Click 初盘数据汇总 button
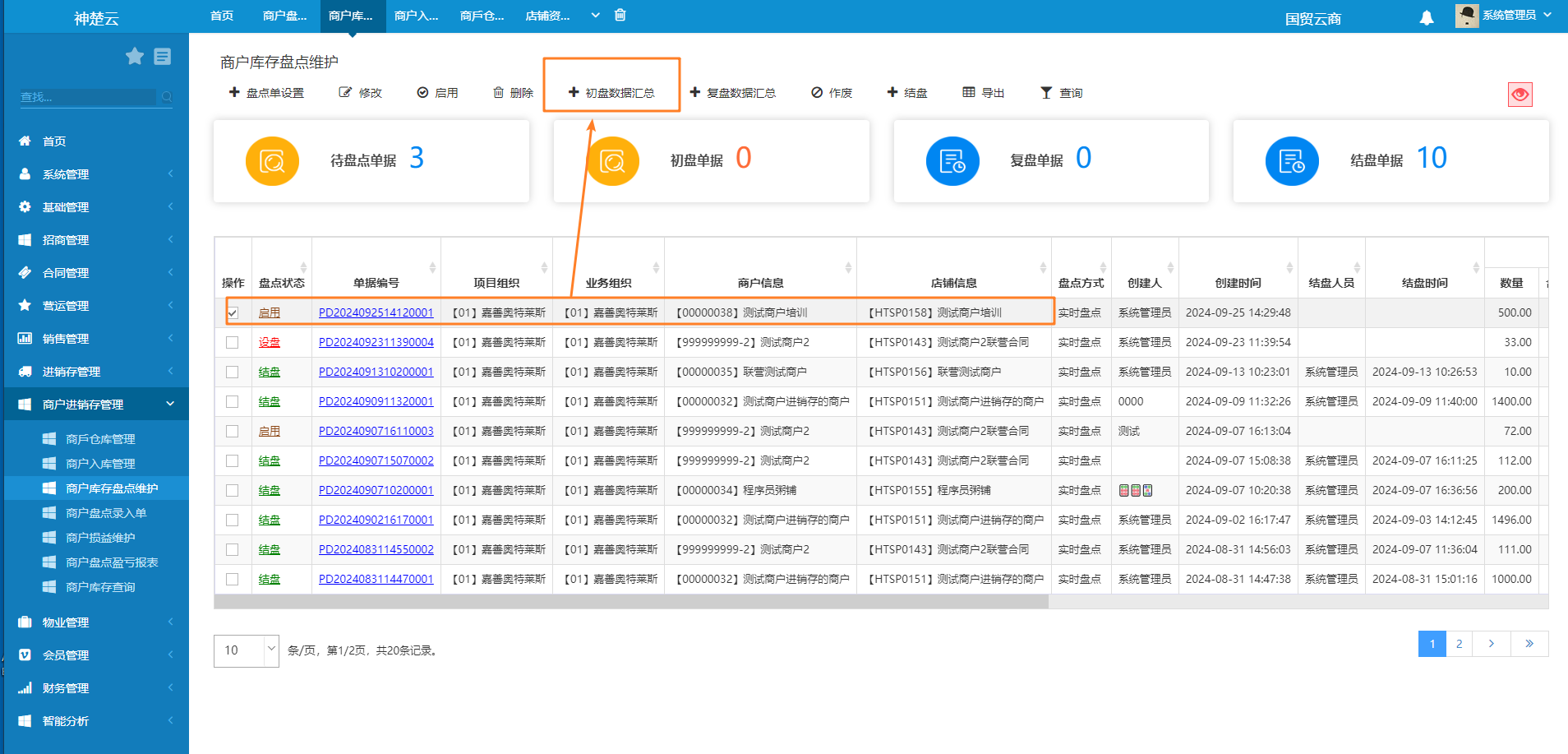 tap(611, 93)
